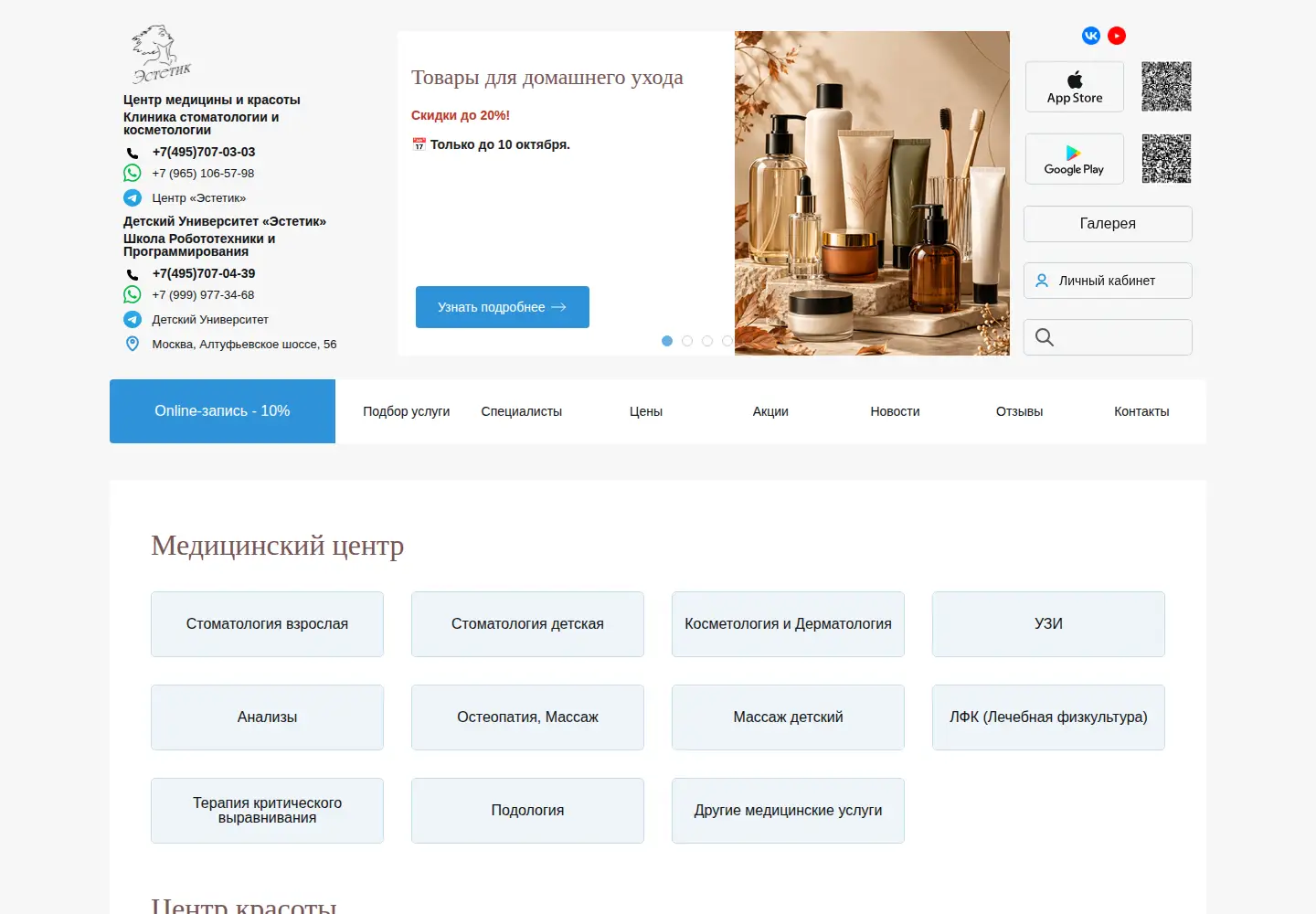This screenshot has width=1316, height=914.
Task: Click the Узнать подробнее button
Action: 503,307
